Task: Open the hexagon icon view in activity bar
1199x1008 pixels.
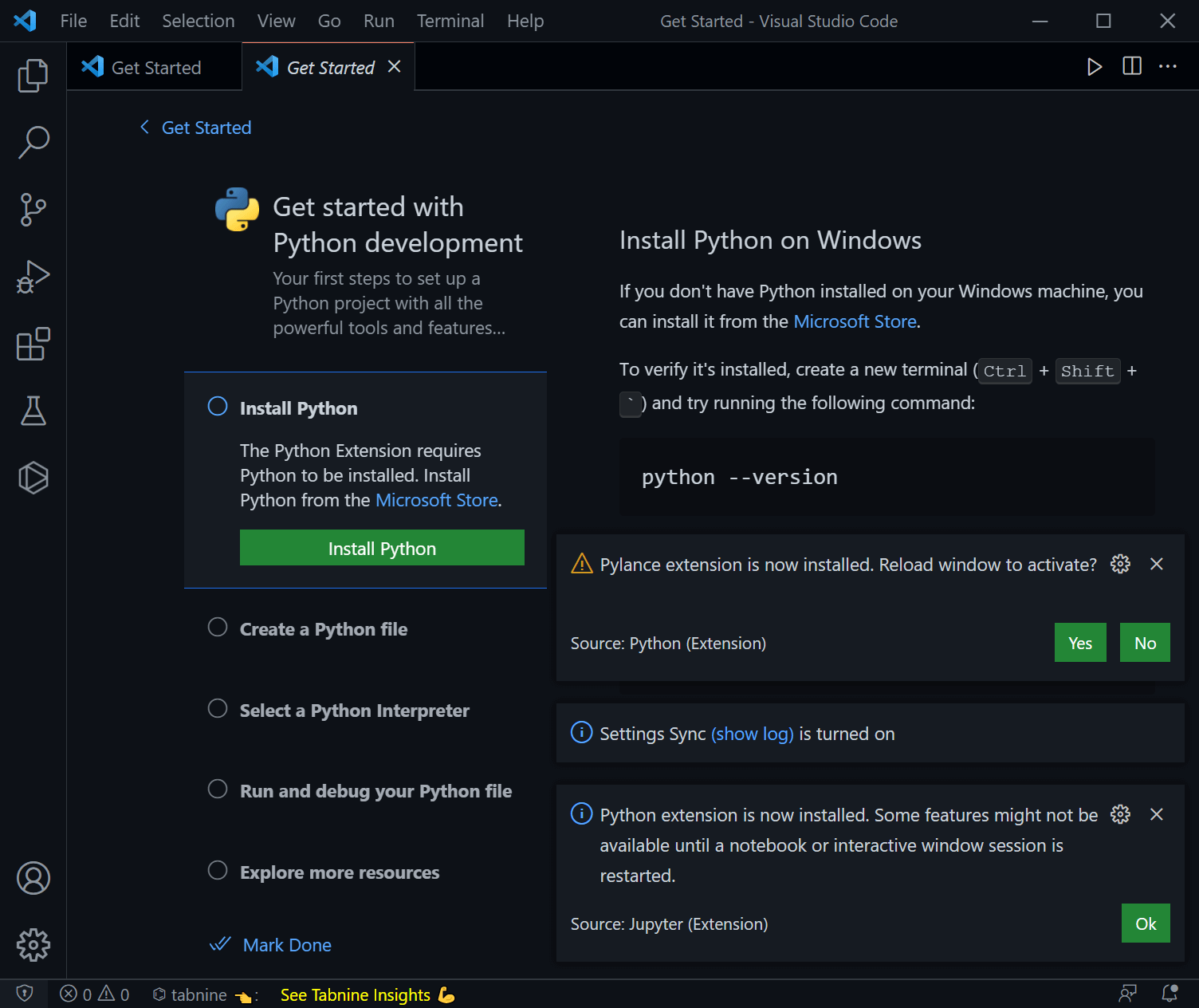Action: tap(33, 478)
